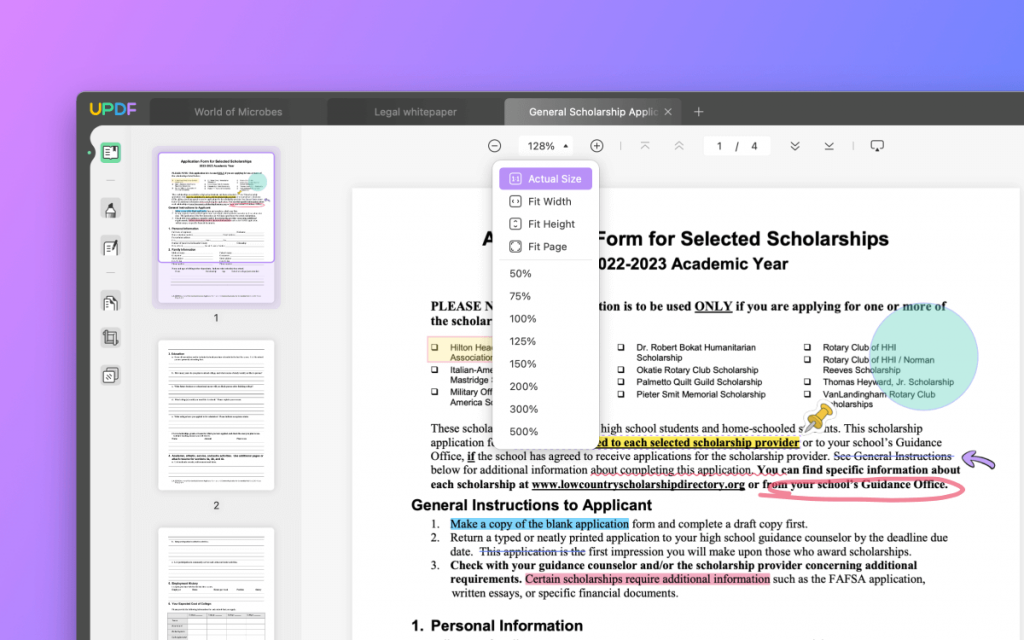Select the highlighter annotation tool
The image size is (1024, 640).
click(111, 207)
